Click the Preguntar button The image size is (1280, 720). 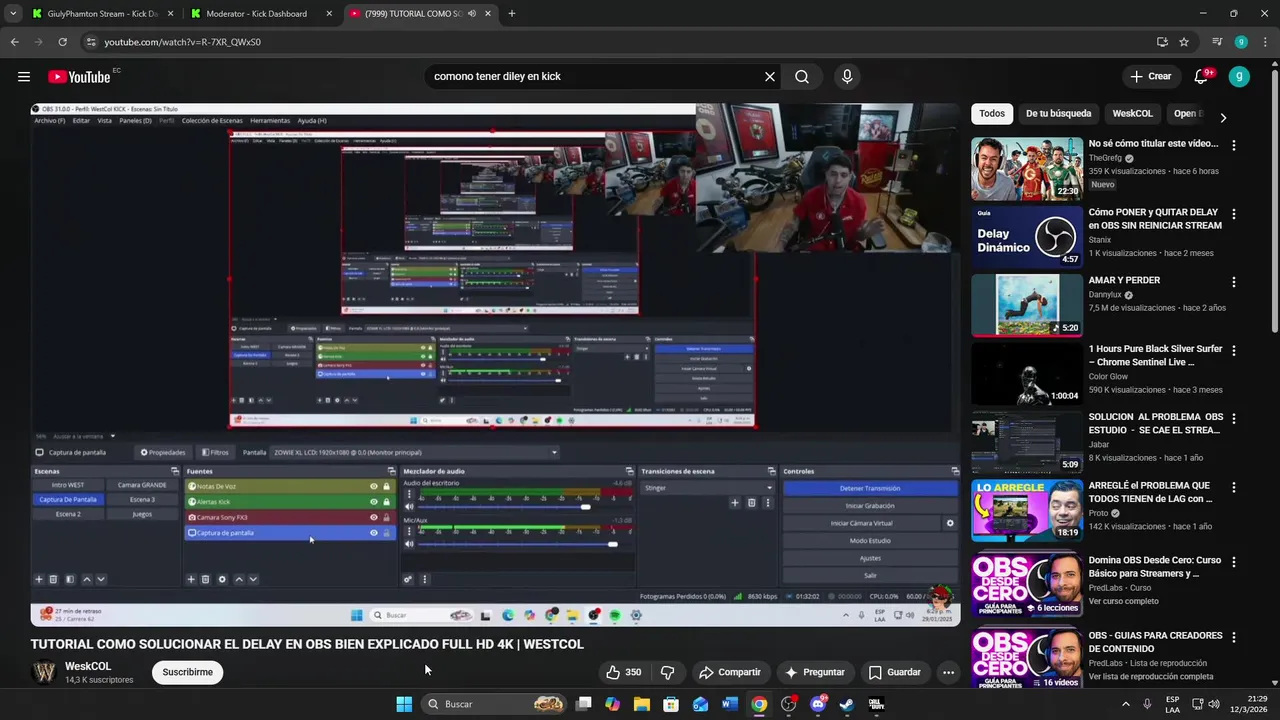[x=815, y=672]
